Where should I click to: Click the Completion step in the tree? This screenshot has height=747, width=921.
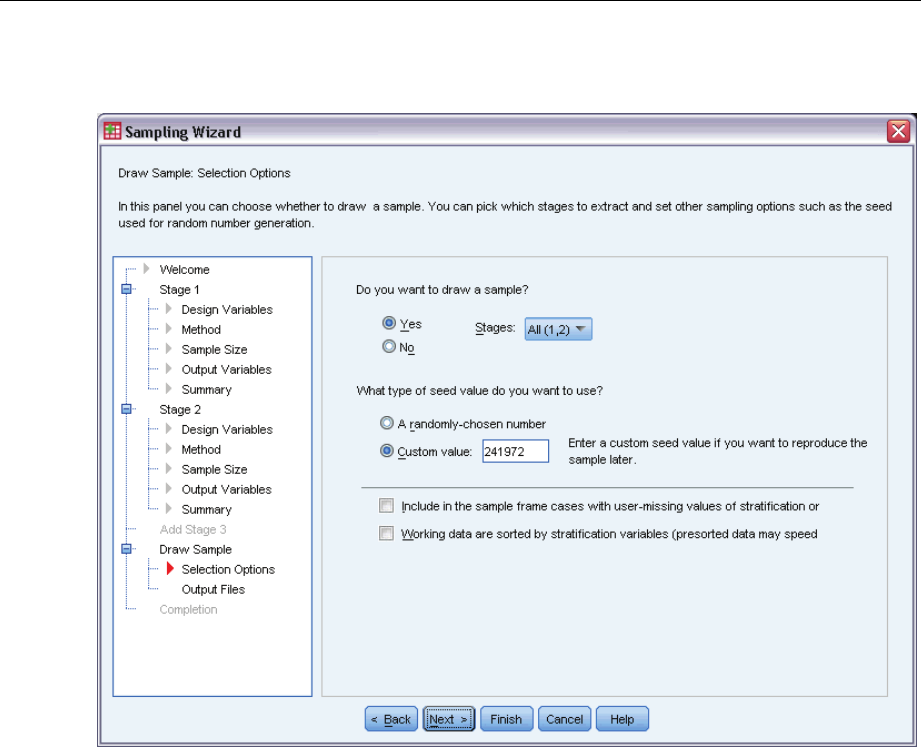click(x=188, y=609)
